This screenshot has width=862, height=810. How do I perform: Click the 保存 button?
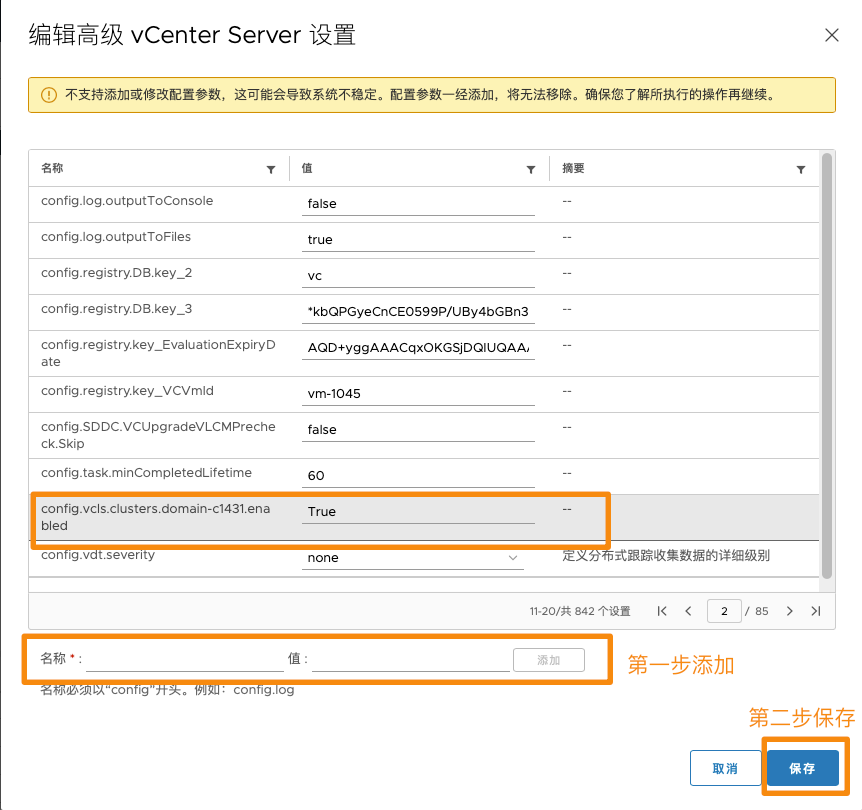tap(803, 768)
